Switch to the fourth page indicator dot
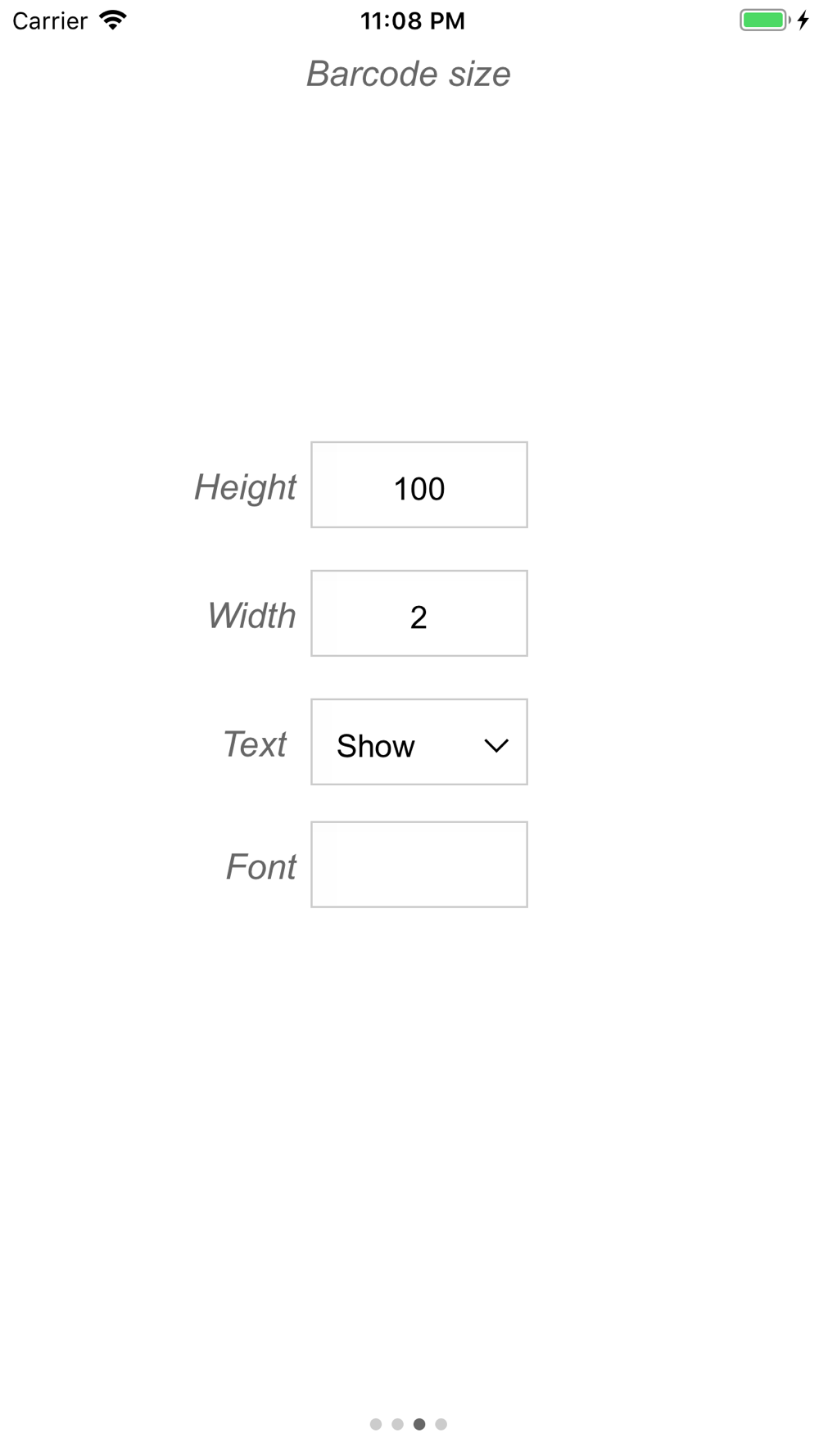 441,1424
